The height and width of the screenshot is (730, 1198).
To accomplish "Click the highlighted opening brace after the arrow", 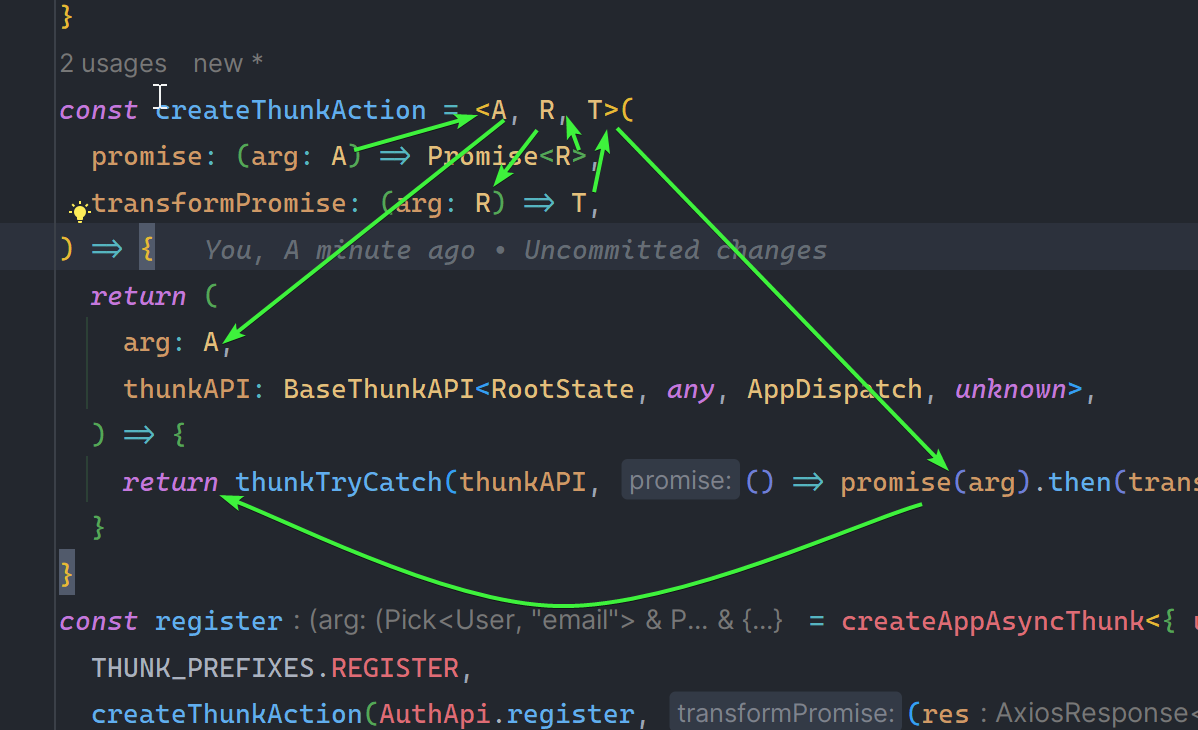I will pyautogui.click(x=147, y=250).
